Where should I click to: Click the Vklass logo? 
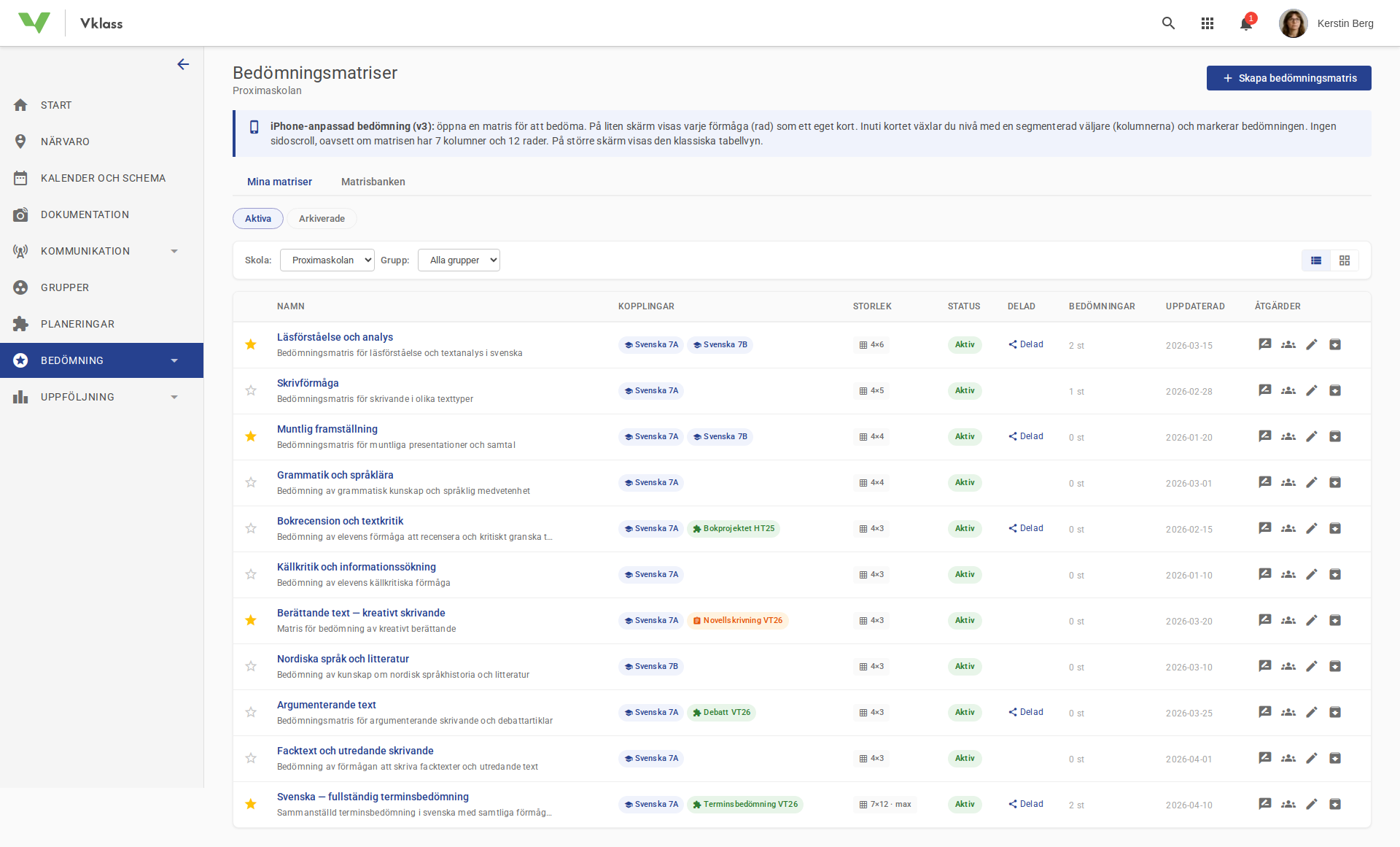point(34,23)
